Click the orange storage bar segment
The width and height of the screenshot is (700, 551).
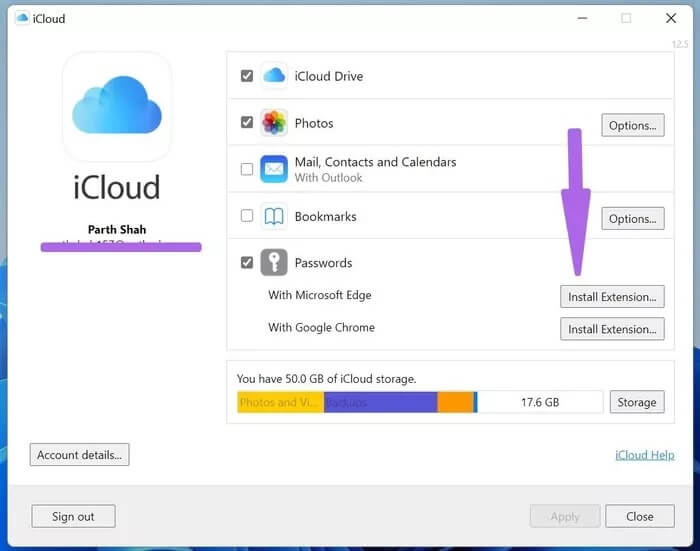(455, 402)
